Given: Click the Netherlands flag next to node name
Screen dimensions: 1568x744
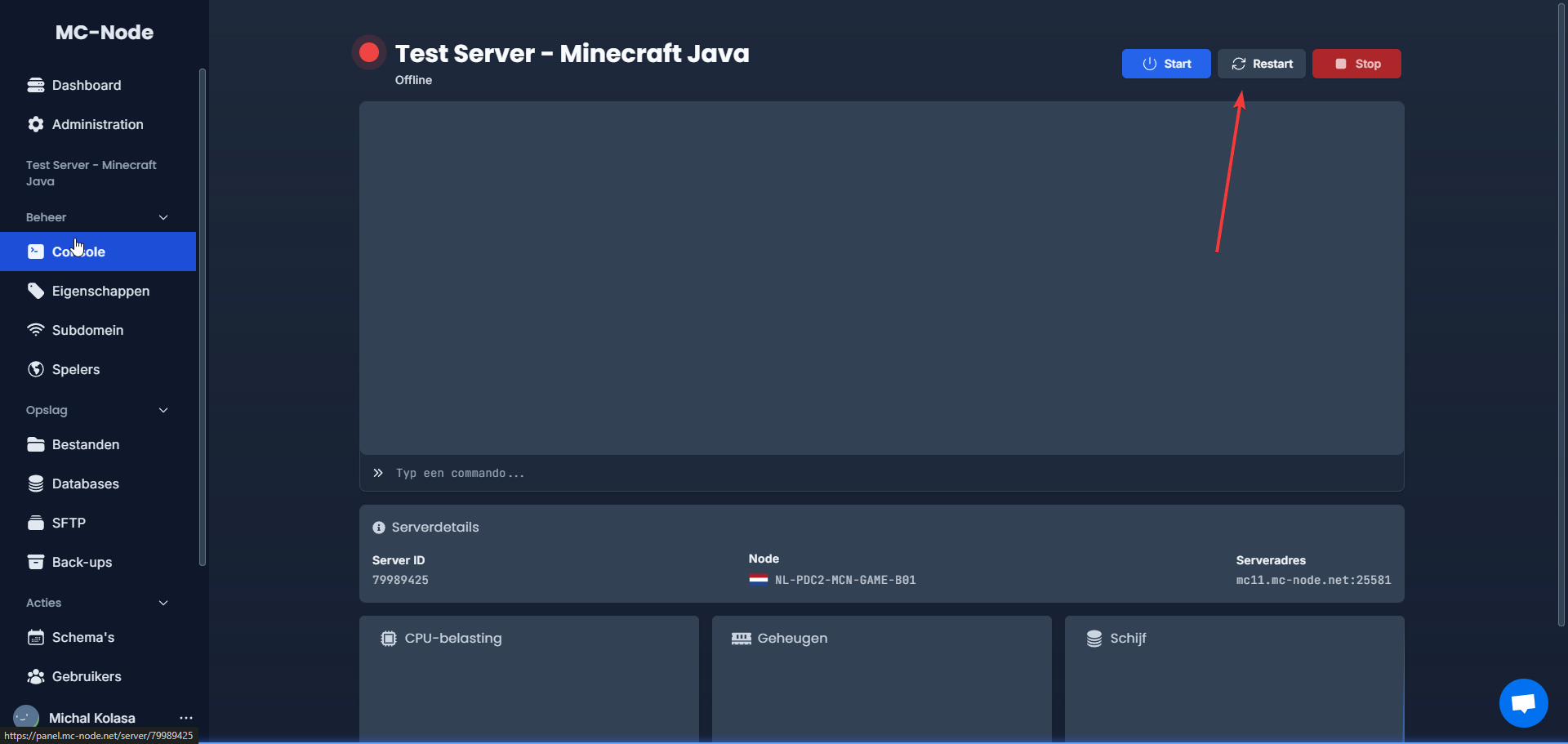Looking at the screenshot, I should tap(758, 580).
